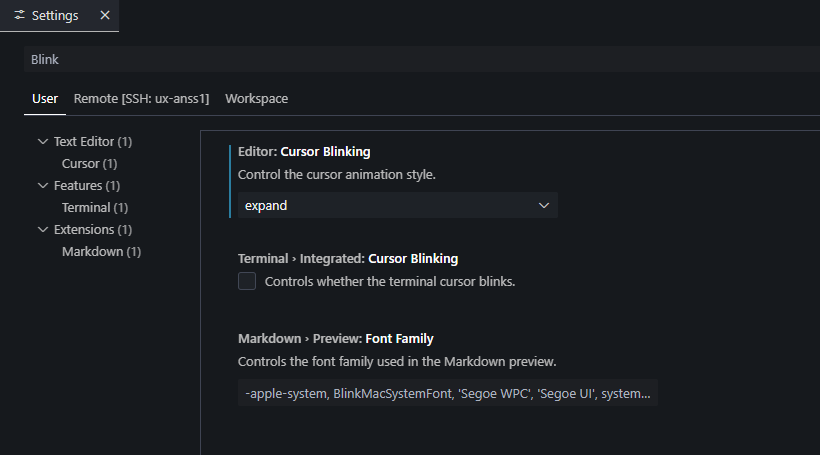Image resolution: width=820 pixels, height=455 pixels.
Task: Close the Settings editor tab
Action: tap(104, 16)
